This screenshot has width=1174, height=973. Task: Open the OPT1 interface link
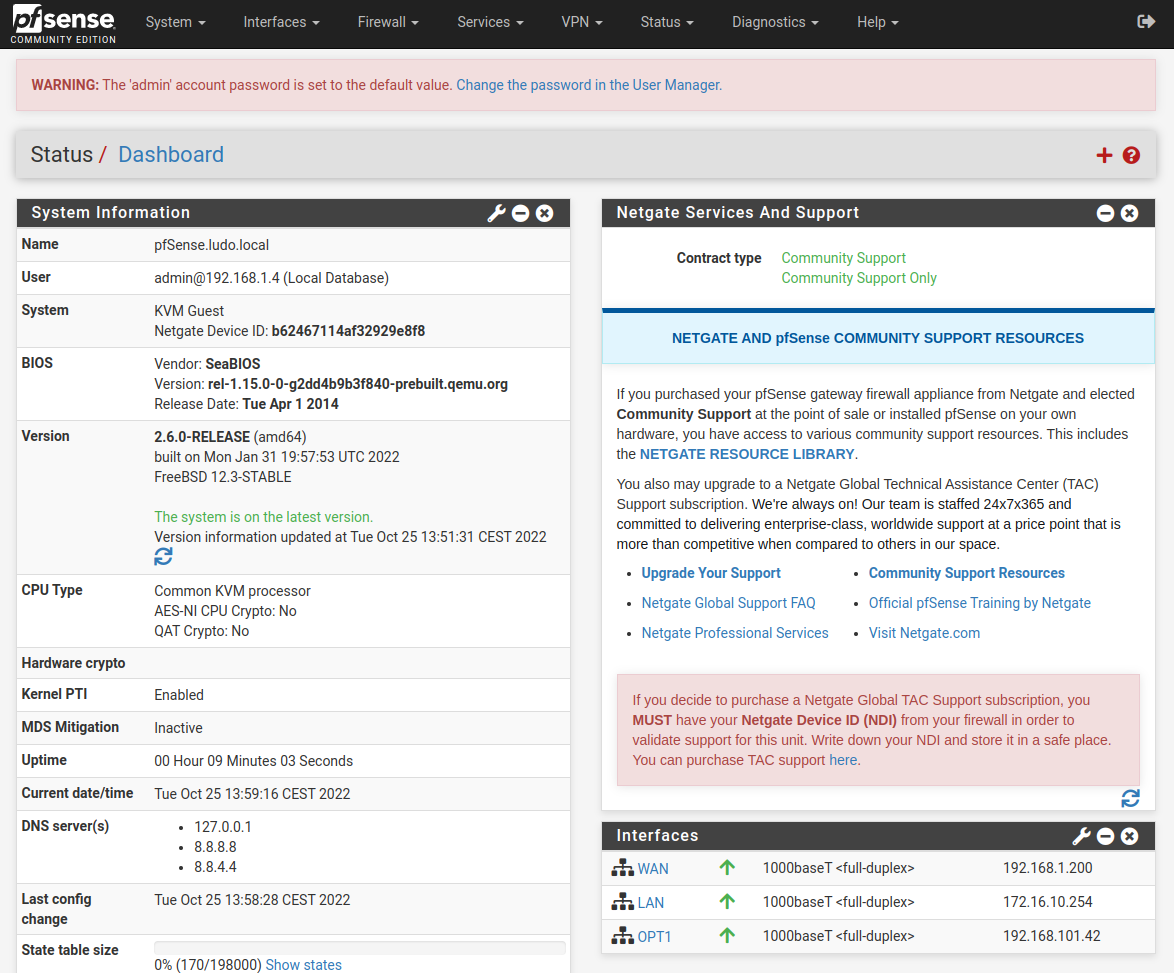coord(654,936)
